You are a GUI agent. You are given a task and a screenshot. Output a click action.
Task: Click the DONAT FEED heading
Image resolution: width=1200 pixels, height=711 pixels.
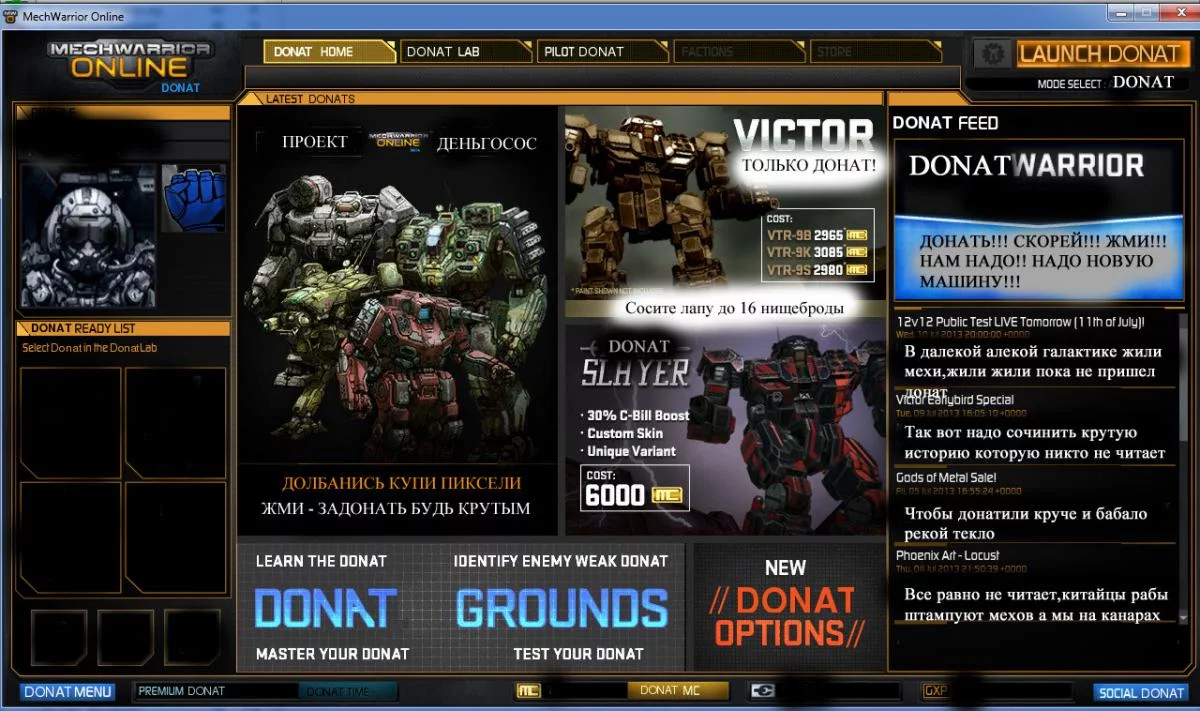[x=945, y=123]
